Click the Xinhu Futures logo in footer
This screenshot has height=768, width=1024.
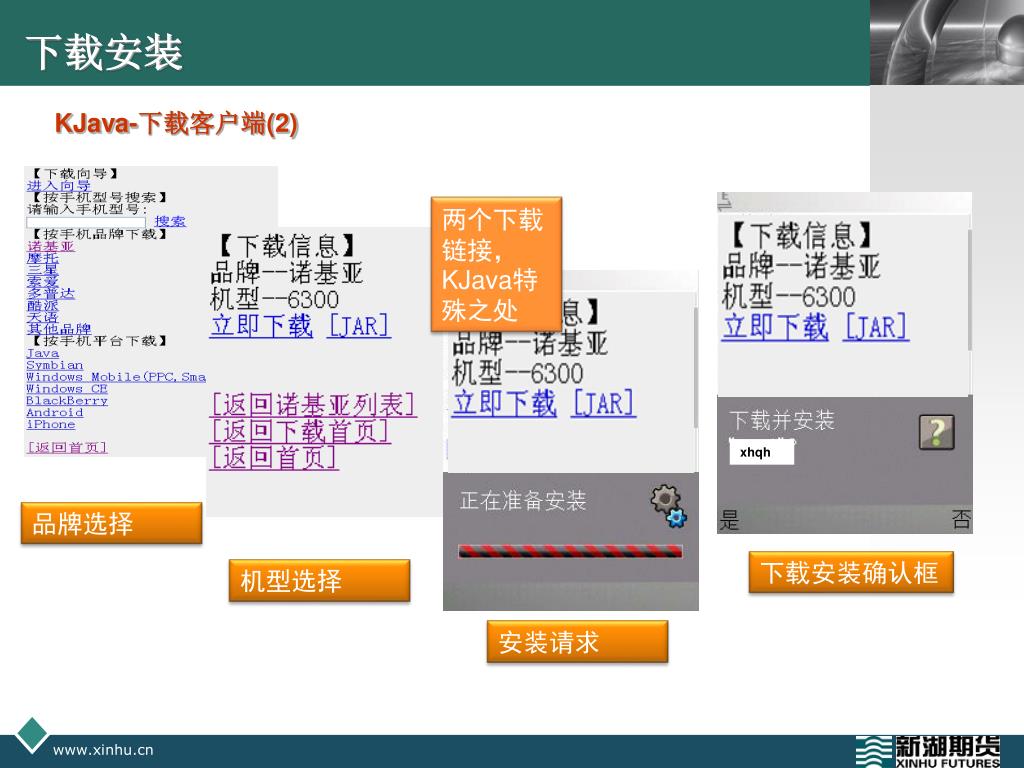[x=927, y=751]
